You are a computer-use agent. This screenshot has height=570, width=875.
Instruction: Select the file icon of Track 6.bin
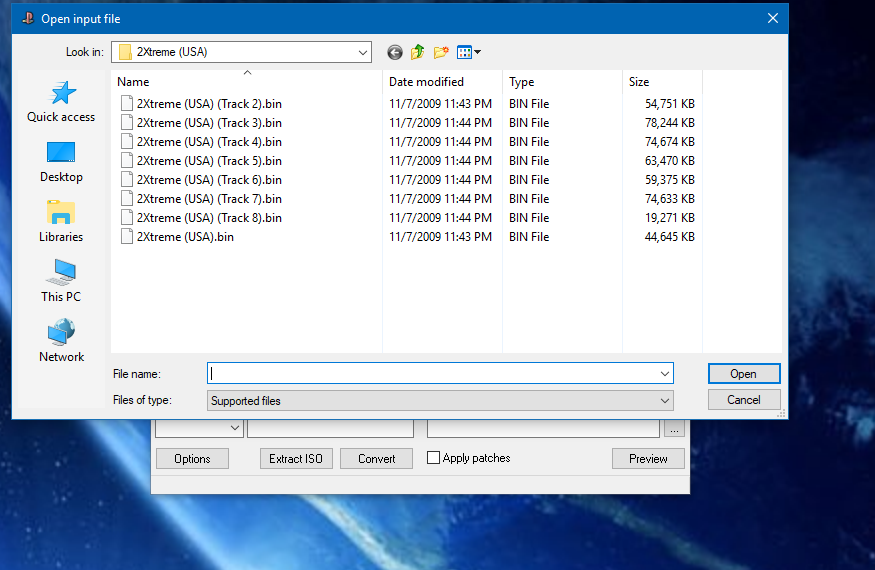127,180
